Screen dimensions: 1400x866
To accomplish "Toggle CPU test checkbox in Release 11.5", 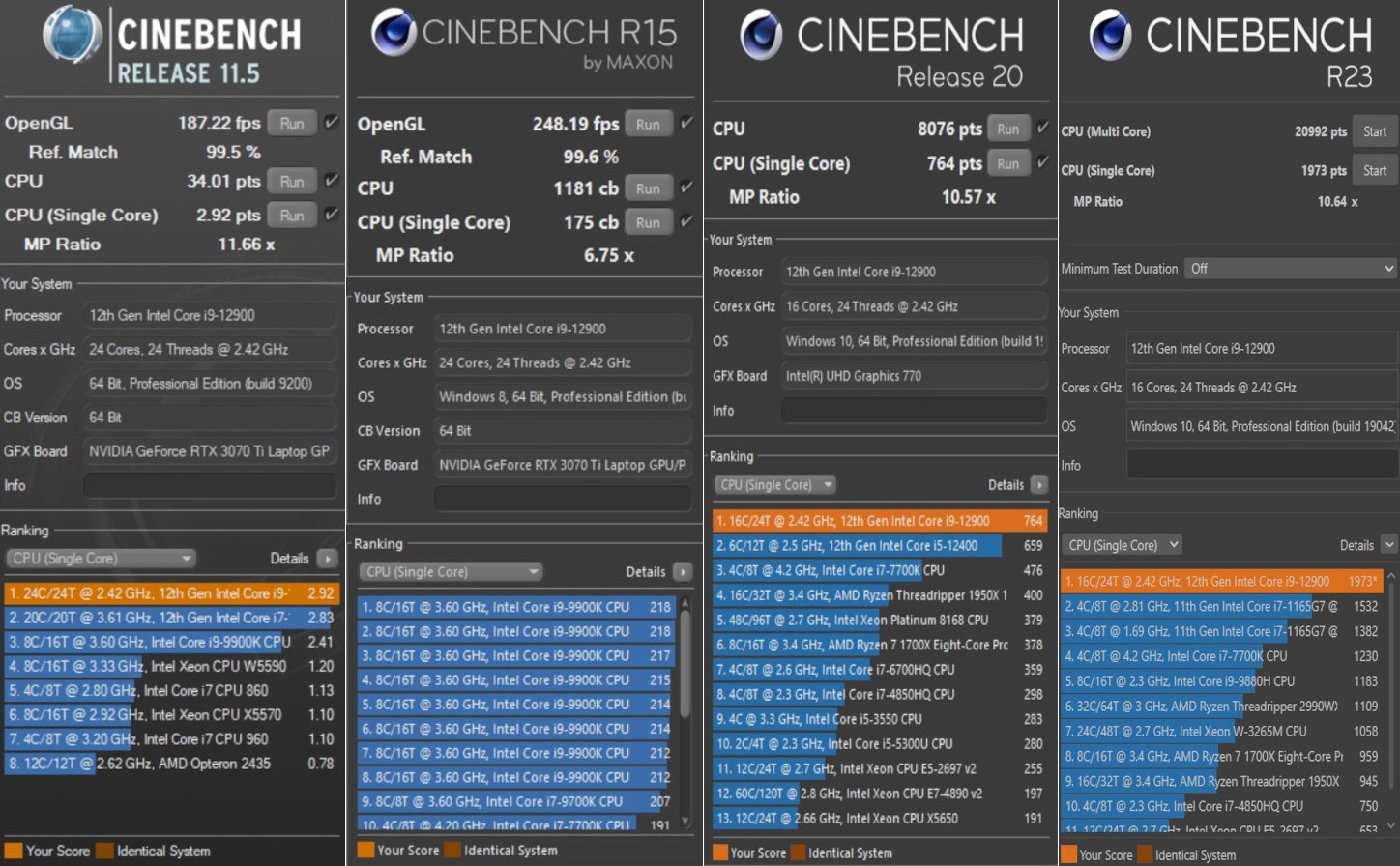I will (x=332, y=180).
